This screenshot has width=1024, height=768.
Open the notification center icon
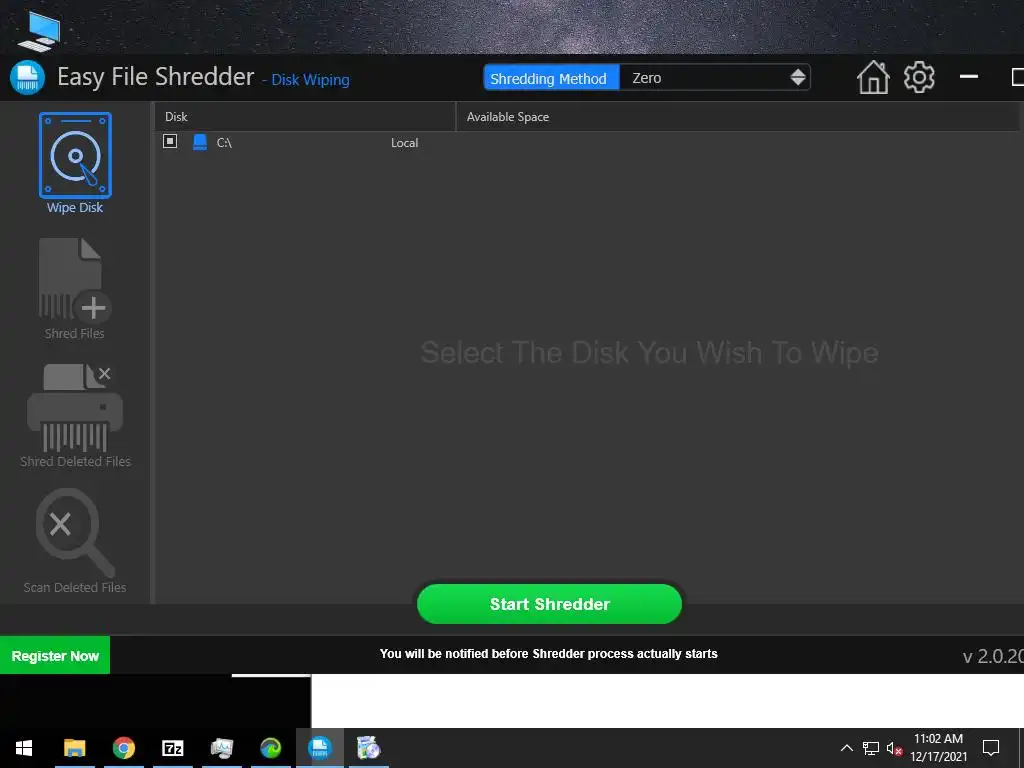point(991,748)
